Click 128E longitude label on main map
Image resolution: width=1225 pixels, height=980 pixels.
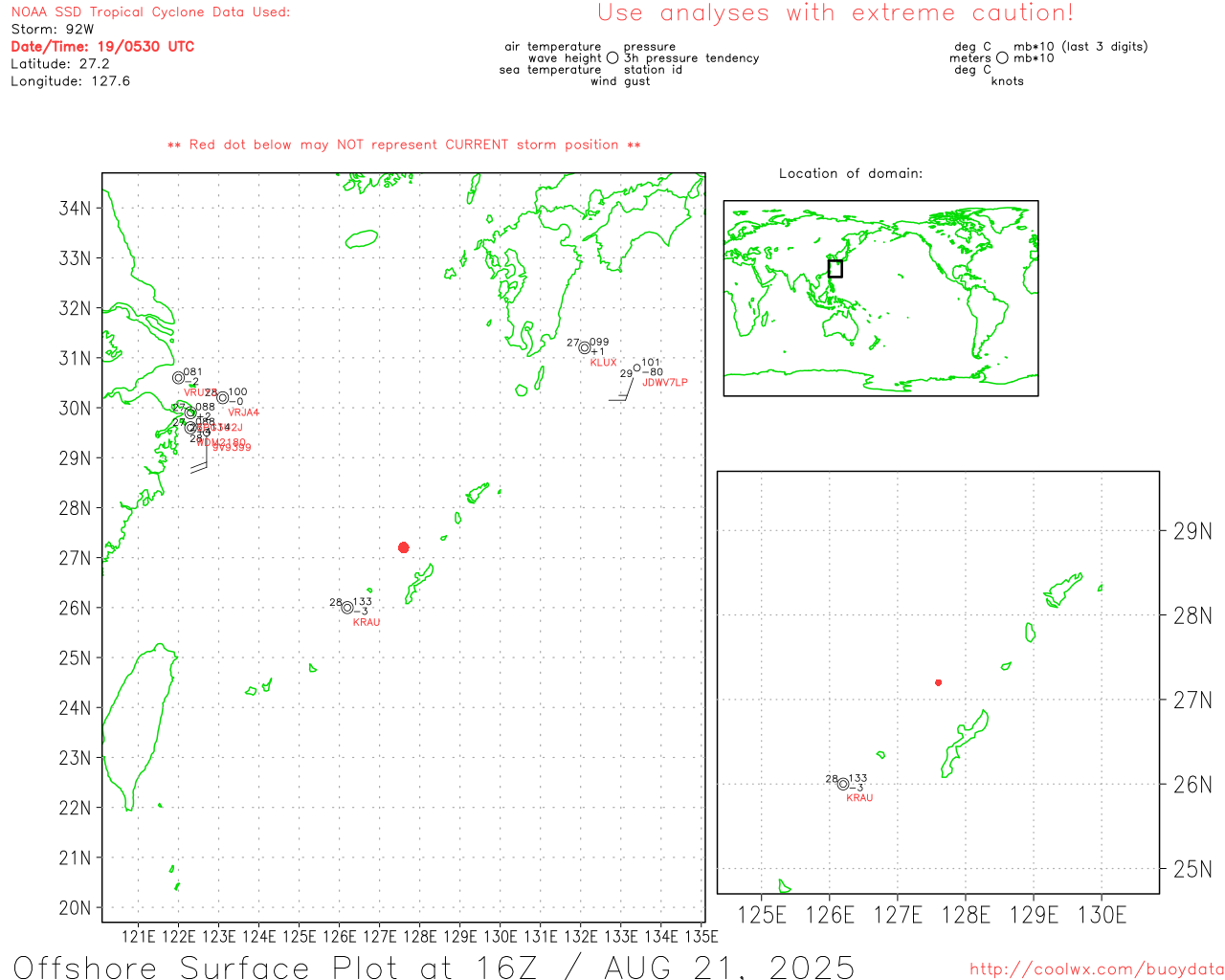click(x=419, y=937)
